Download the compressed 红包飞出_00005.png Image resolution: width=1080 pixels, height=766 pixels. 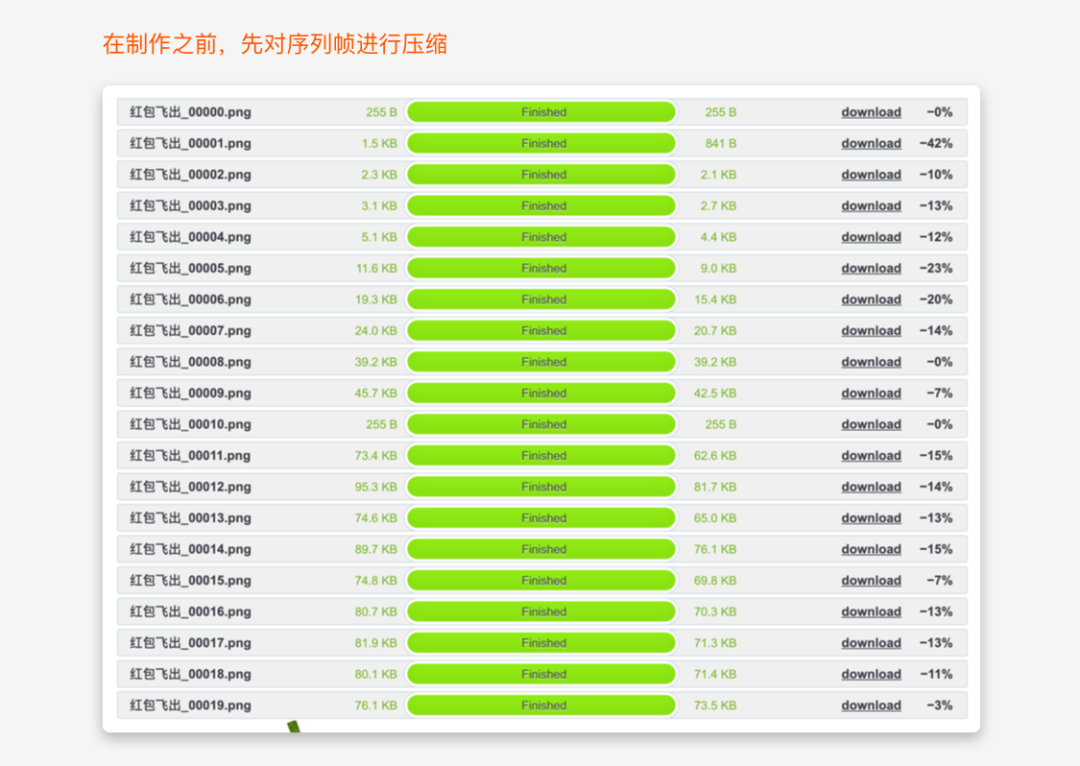coord(871,268)
